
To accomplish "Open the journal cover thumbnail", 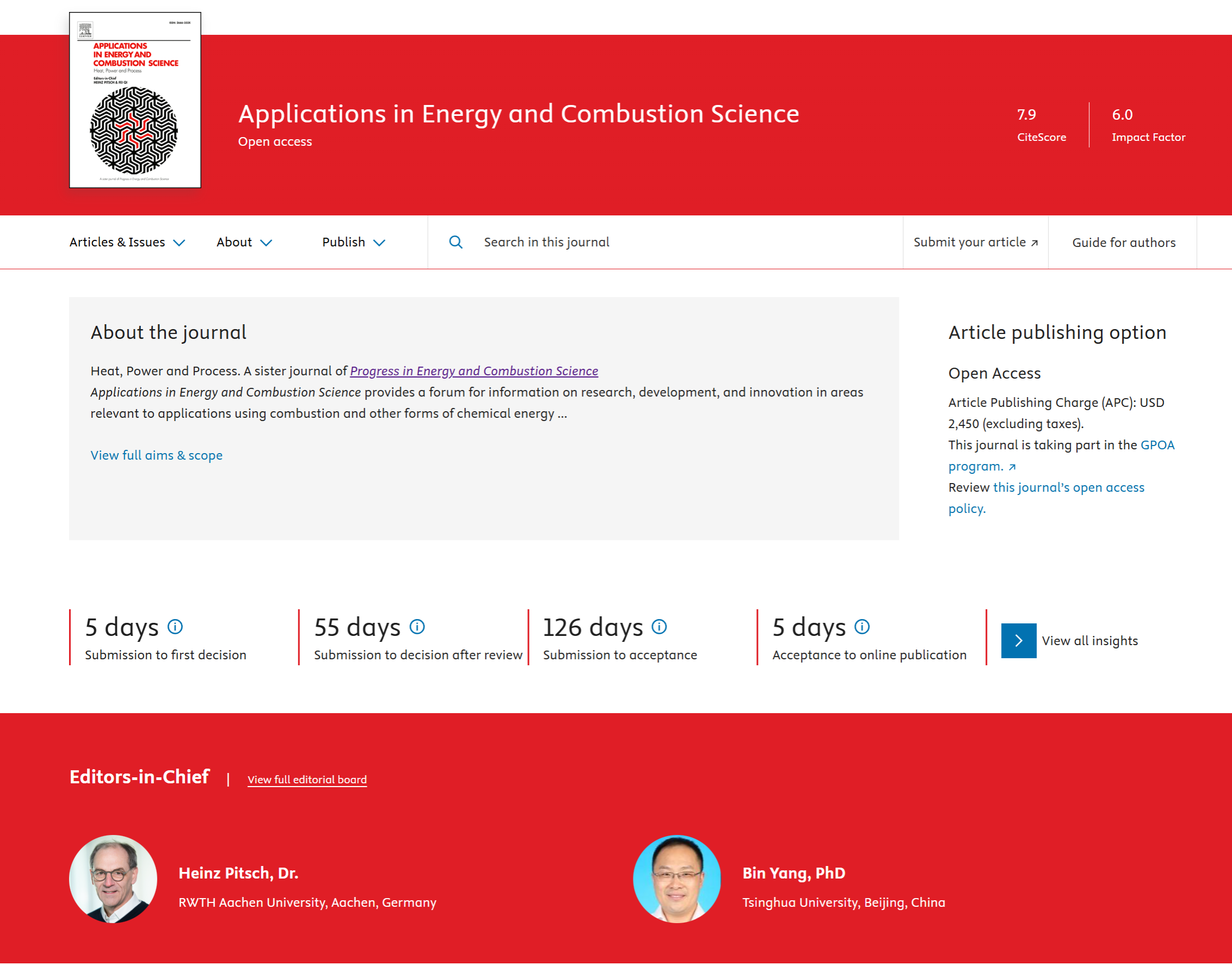I will pyautogui.click(x=135, y=100).
